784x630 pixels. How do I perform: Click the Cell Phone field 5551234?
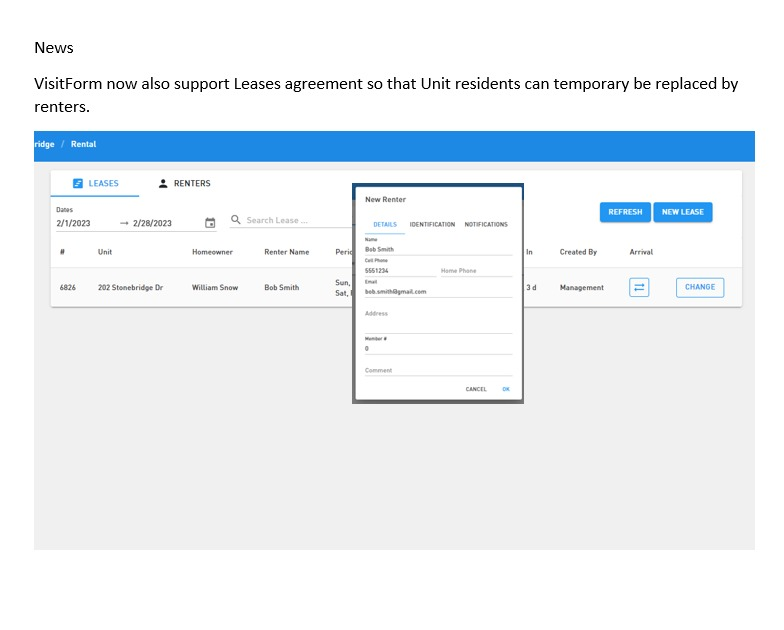click(x=400, y=268)
